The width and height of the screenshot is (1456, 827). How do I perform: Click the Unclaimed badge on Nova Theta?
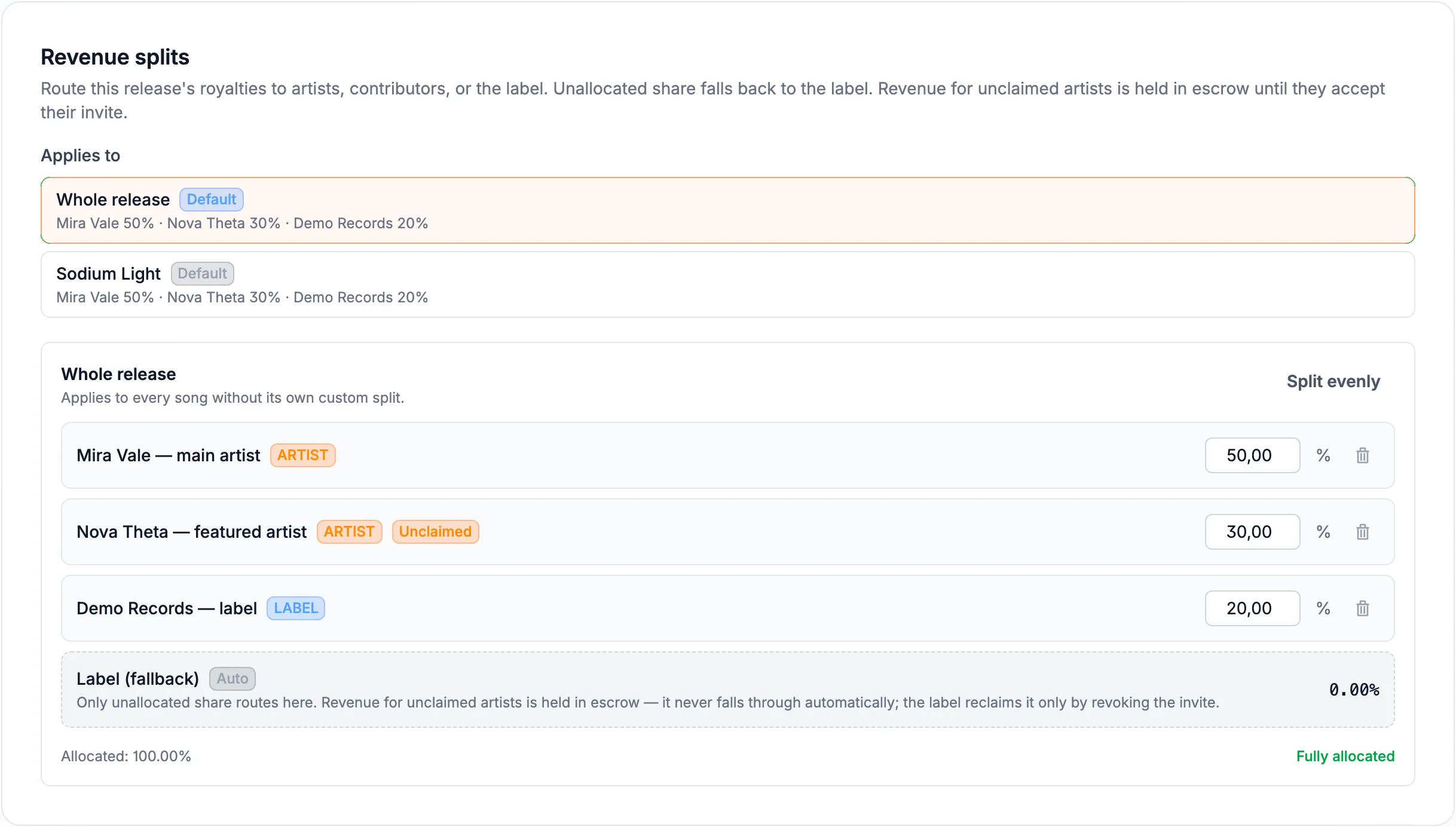(435, 532)
